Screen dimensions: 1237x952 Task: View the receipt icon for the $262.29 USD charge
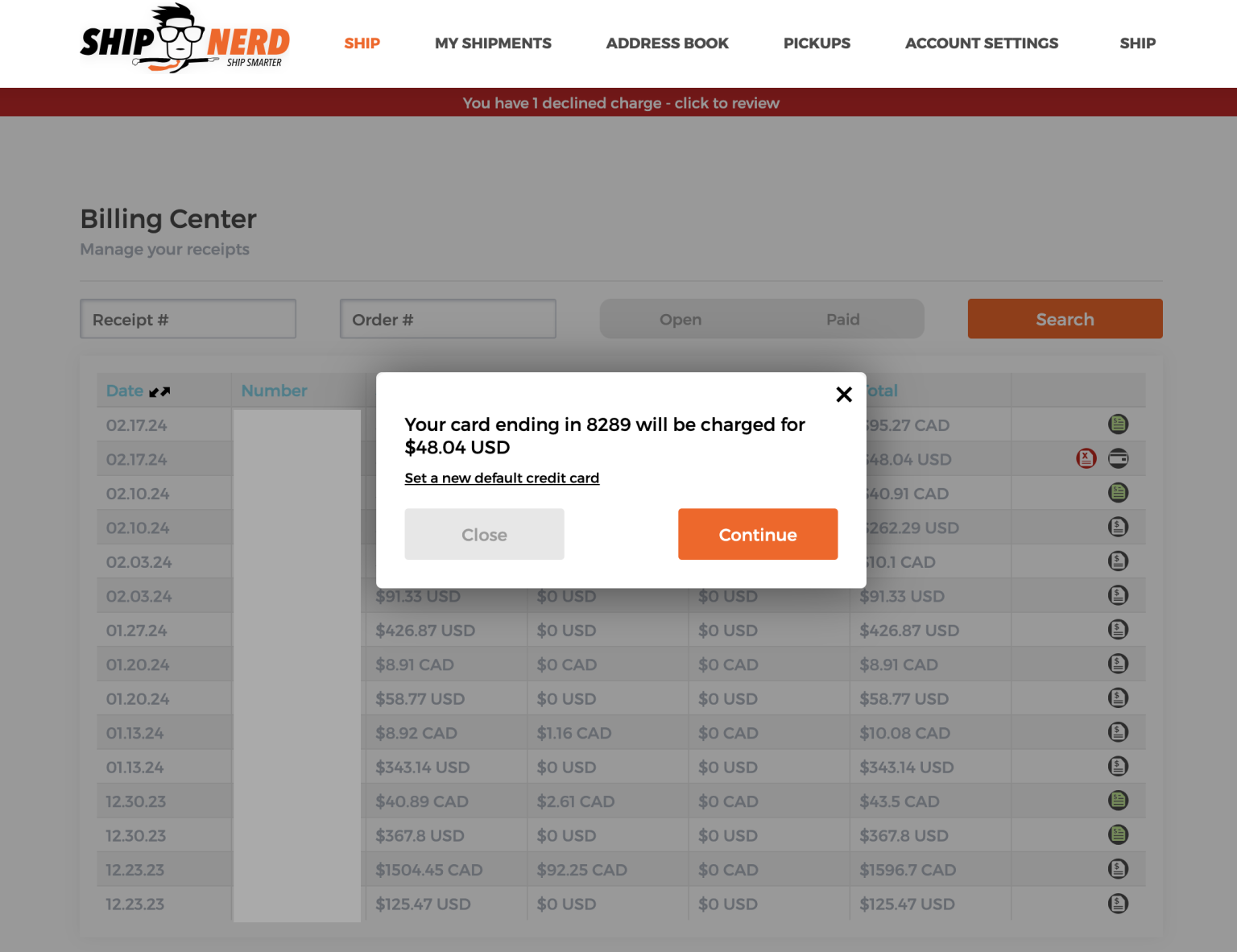coord(1118,527)
